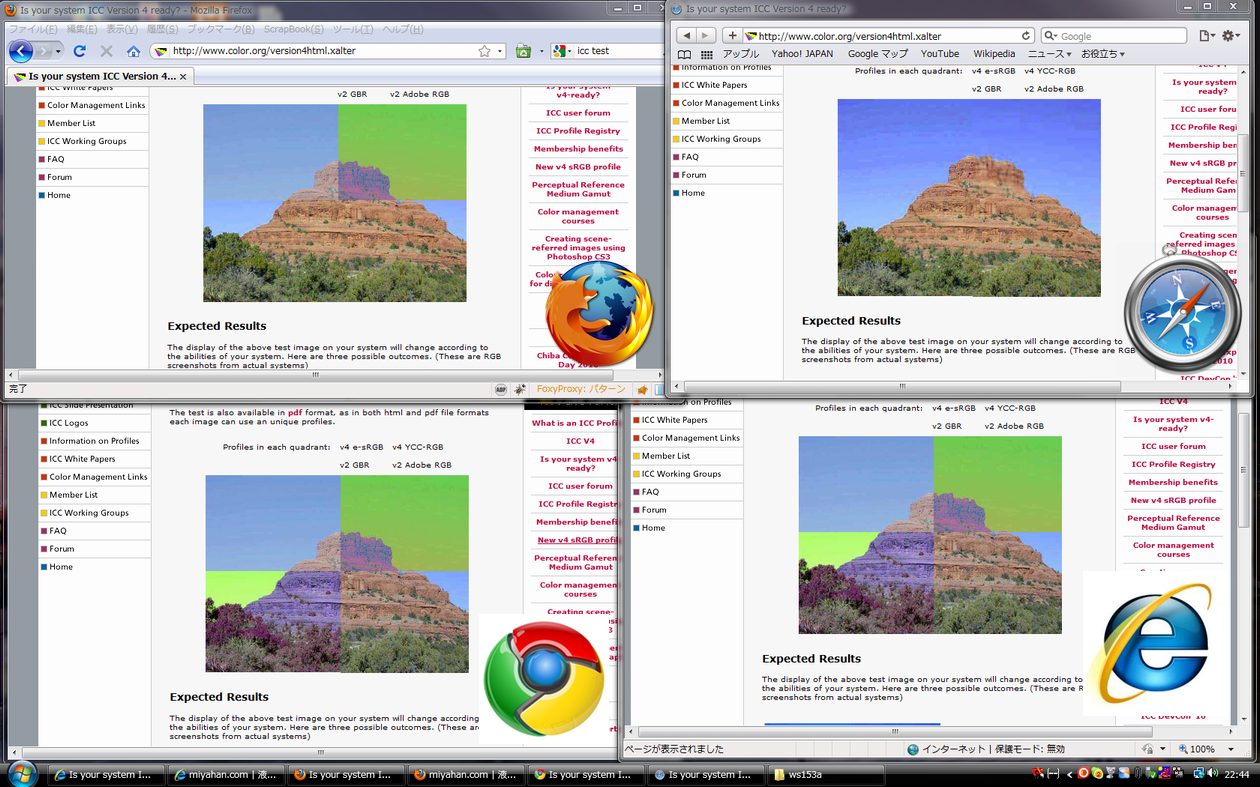
Task: Click FoxyProxy status text in Firefox status bar
Action: (x=581, y=389)
